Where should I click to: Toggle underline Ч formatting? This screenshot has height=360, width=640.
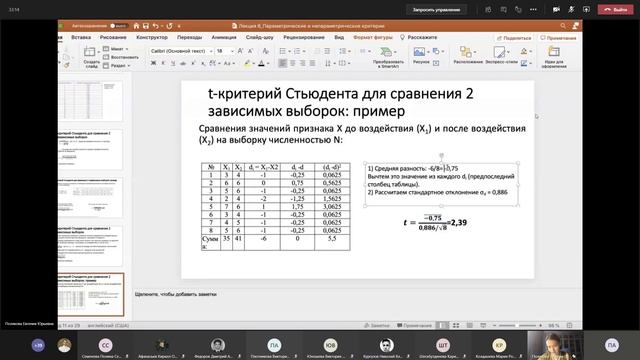point(173,63)
